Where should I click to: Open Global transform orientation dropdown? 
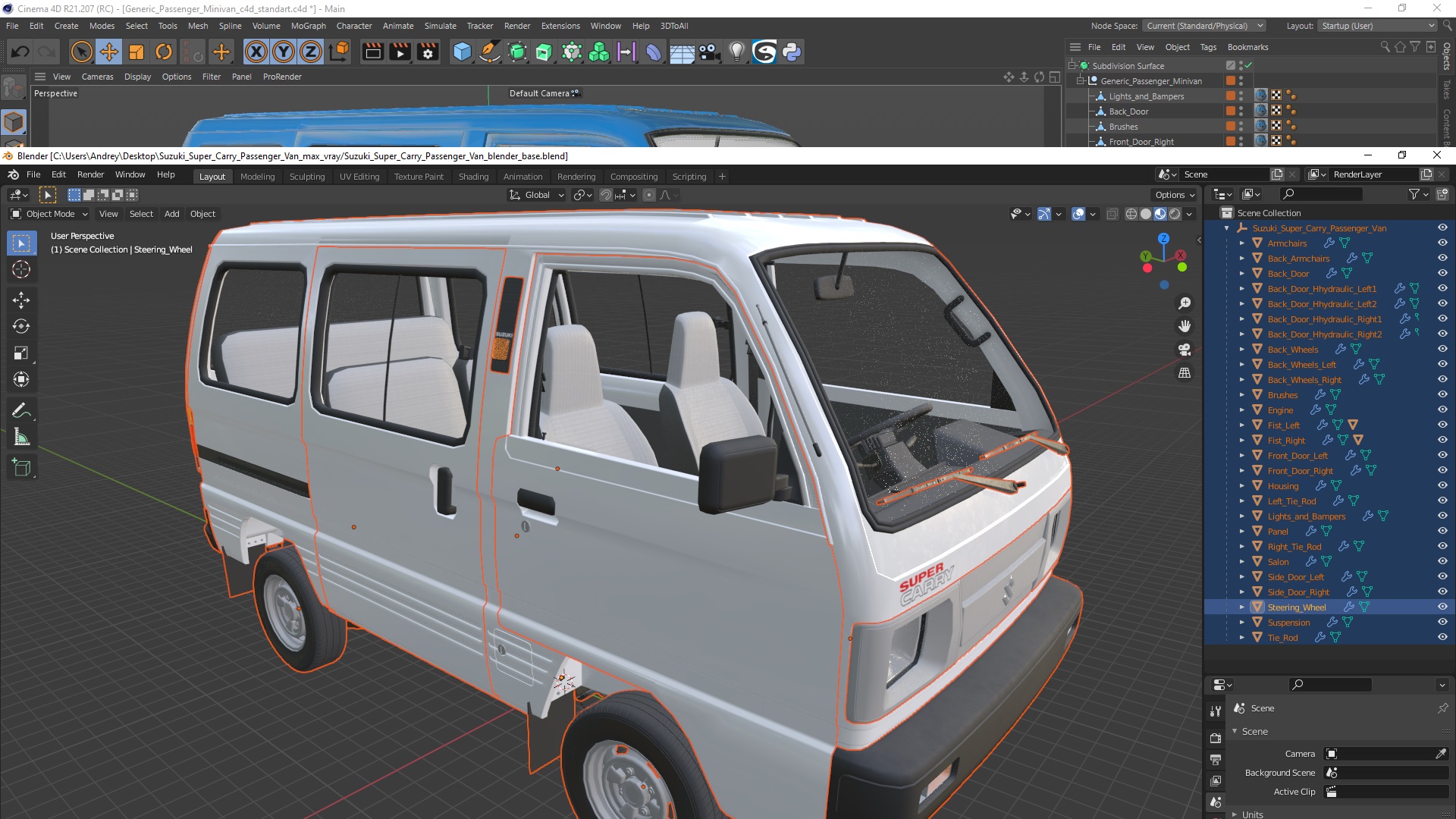pos(537,195)
